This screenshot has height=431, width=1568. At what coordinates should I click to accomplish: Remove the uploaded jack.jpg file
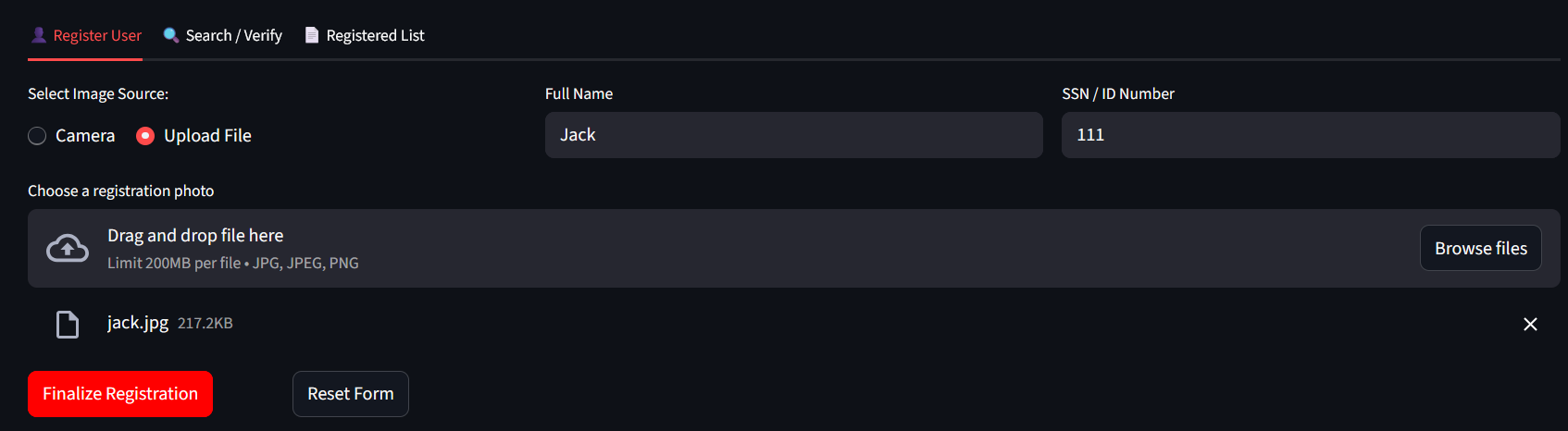(1530, 325)
